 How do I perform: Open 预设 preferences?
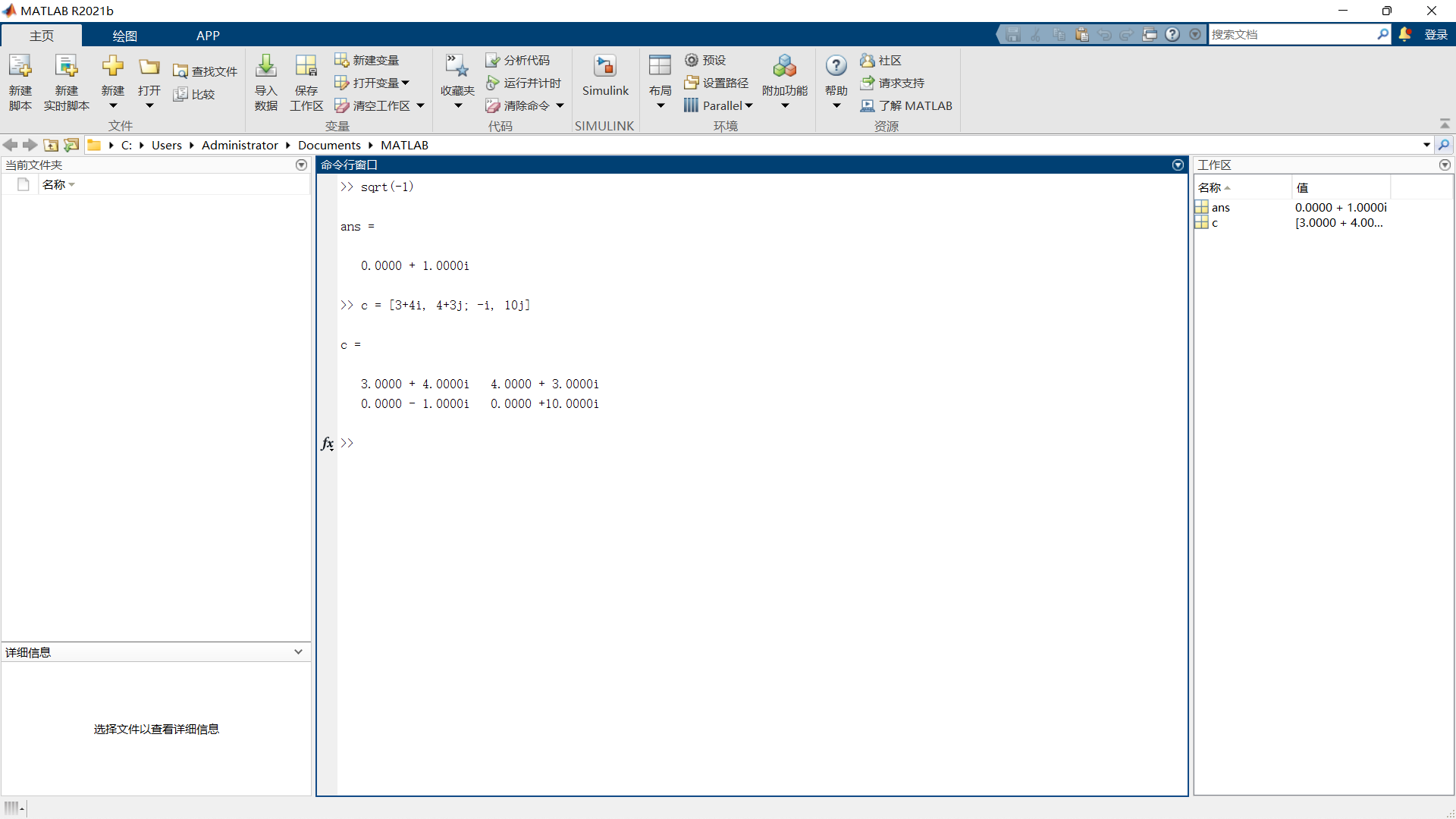pyautogui.click(x=705, y=60)
